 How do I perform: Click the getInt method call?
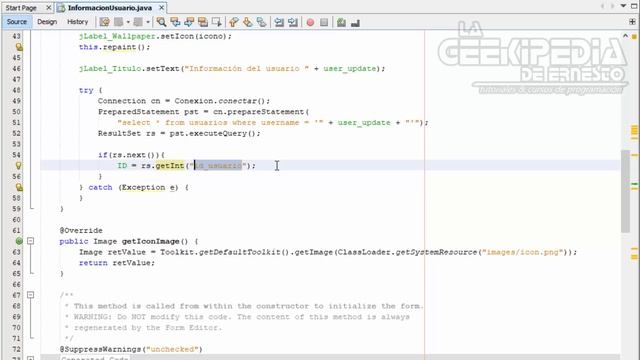click(169, 166)
